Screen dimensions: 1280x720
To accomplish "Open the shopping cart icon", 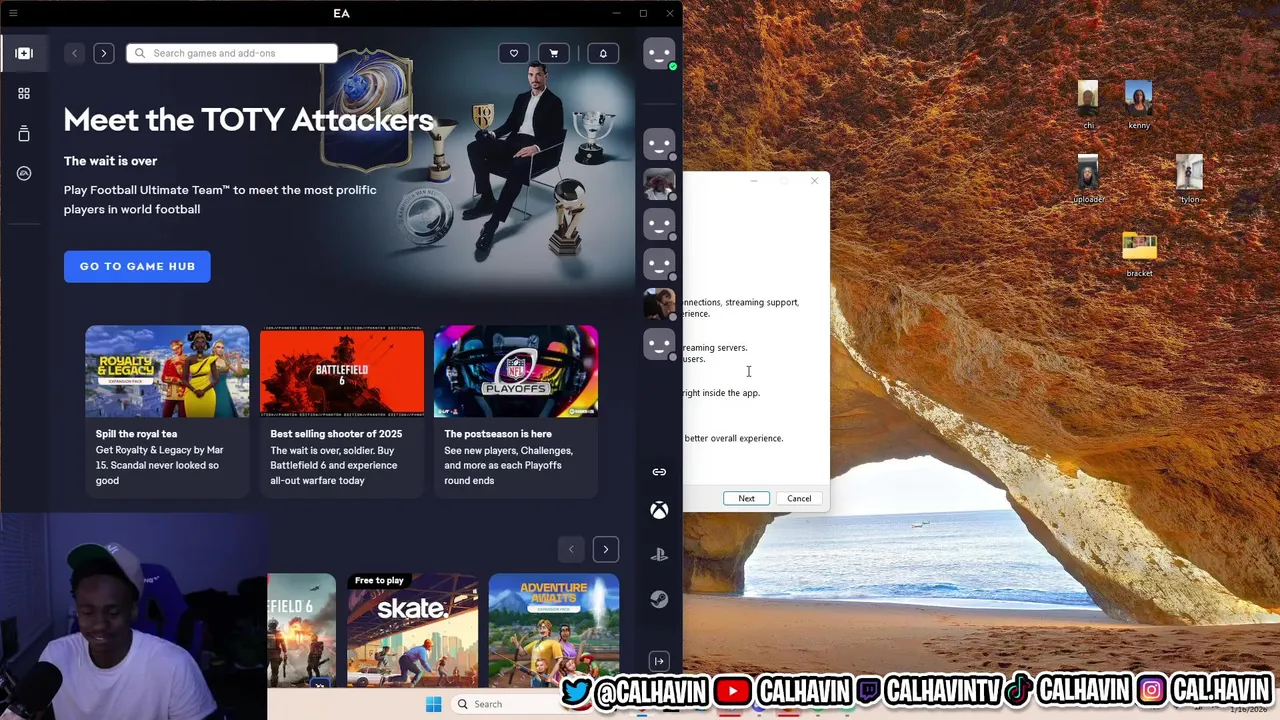I will (554, 53).
